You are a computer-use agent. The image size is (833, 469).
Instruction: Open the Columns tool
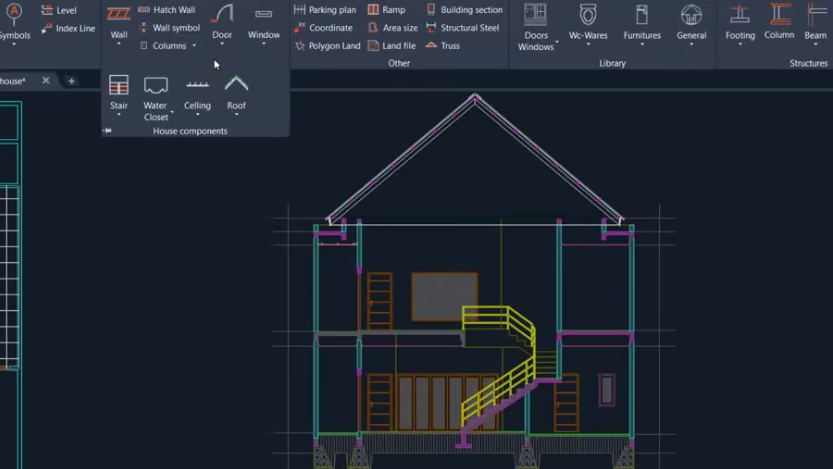coord(164,46)
